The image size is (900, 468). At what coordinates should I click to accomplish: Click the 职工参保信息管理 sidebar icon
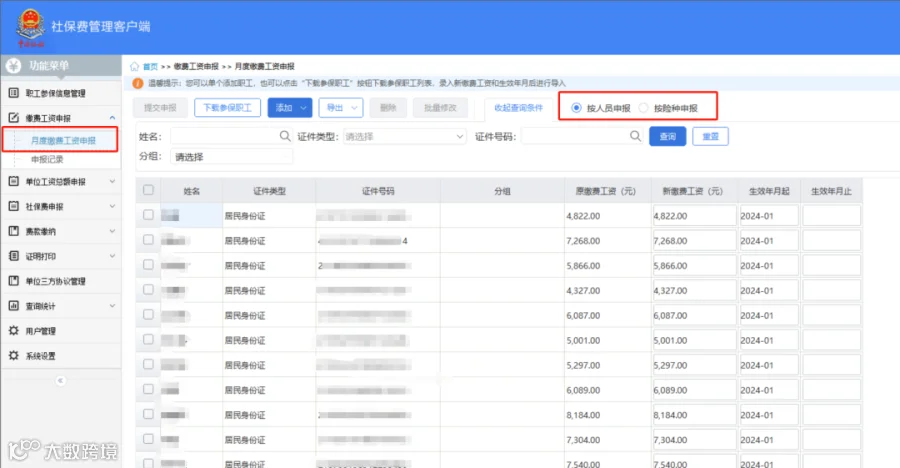point(14,93)
